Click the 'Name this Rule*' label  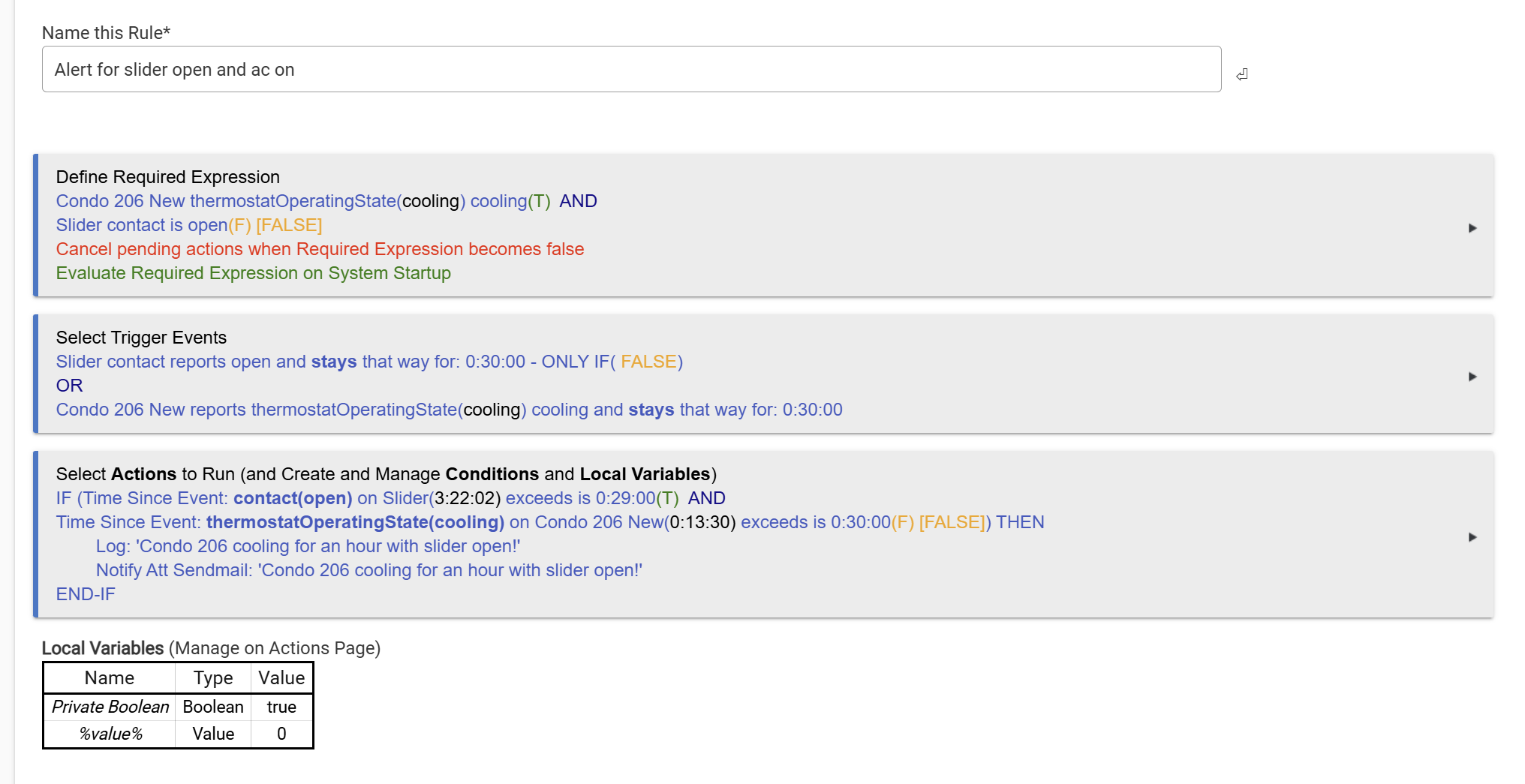click(x=107, y=33)
